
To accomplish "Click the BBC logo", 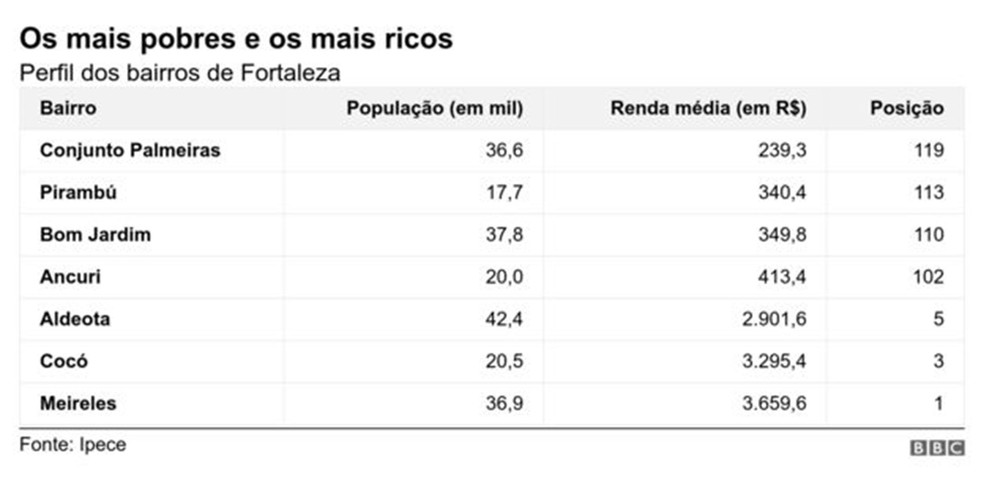I will [936, 448].
